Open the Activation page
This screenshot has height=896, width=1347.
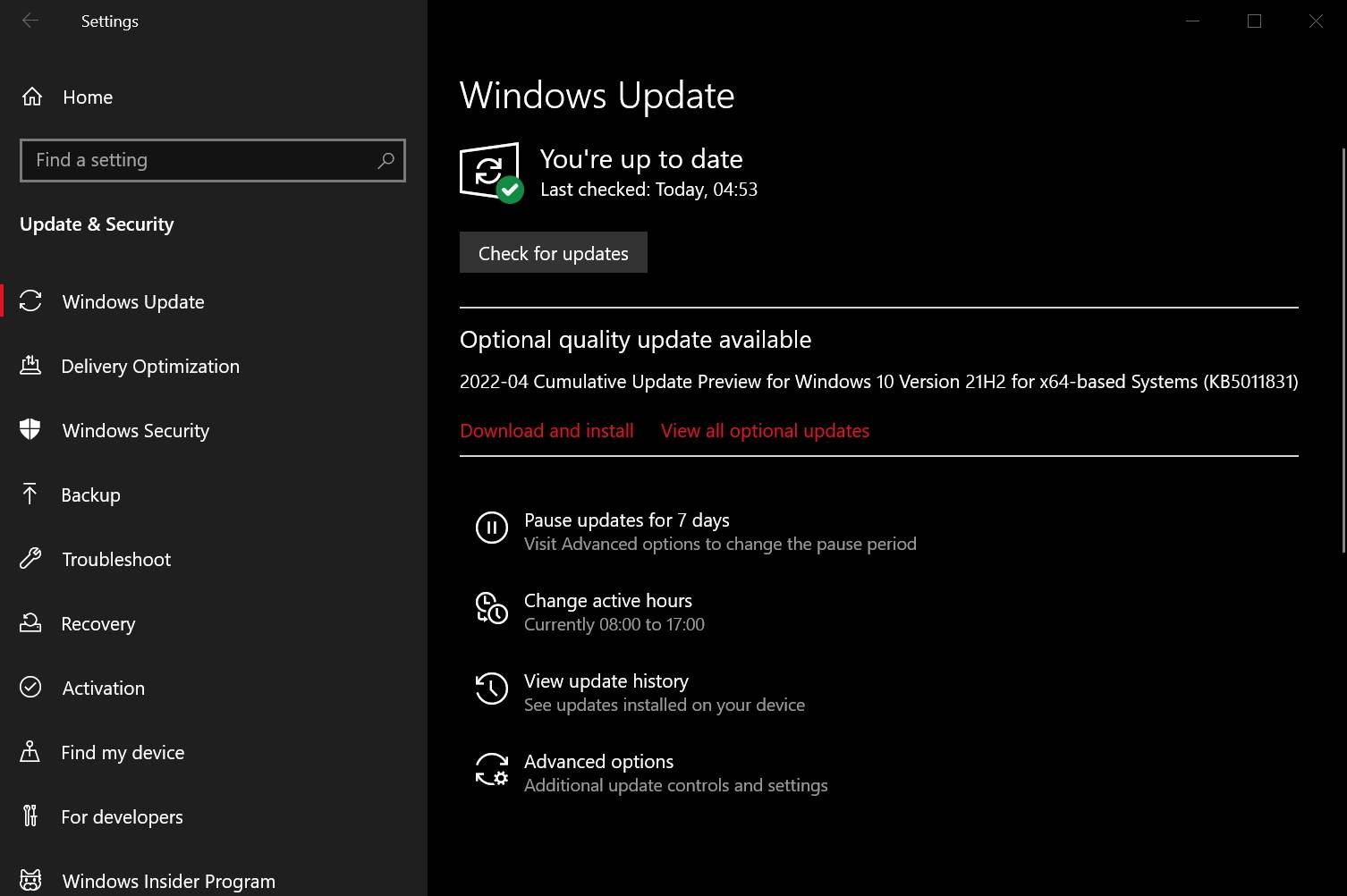point(103,688)
